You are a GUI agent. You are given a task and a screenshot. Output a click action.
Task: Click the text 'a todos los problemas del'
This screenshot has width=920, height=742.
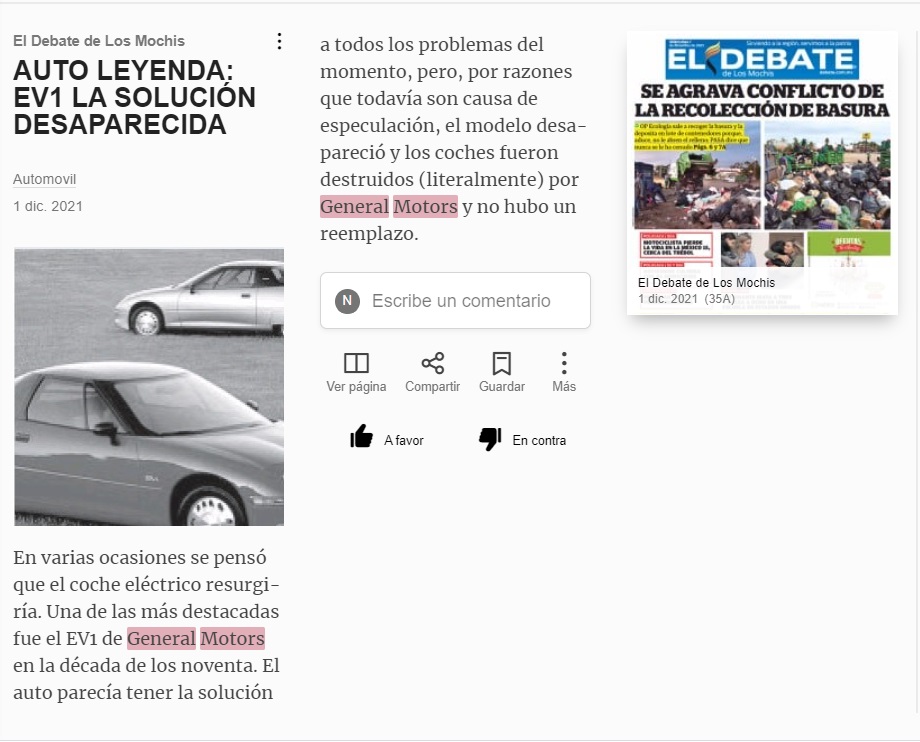432,45
